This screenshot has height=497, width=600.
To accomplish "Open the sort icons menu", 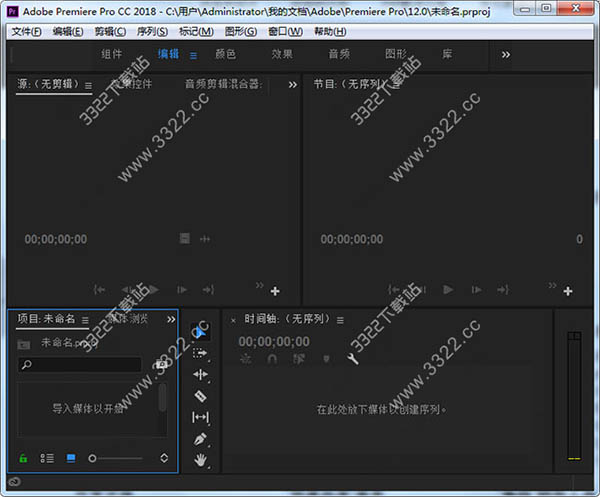I will (x=164, y=458).
